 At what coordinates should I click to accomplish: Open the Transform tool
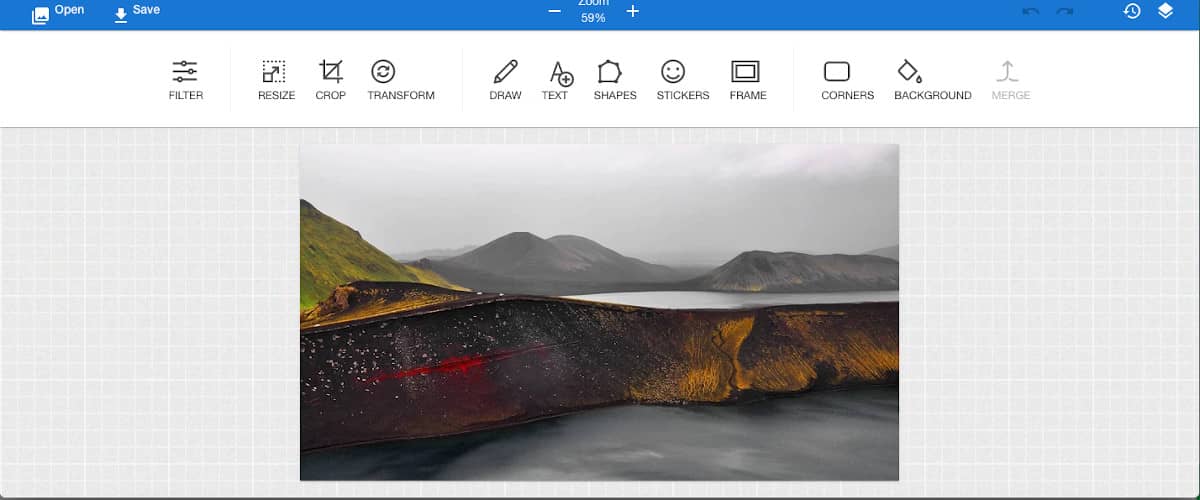coord(400,80)
